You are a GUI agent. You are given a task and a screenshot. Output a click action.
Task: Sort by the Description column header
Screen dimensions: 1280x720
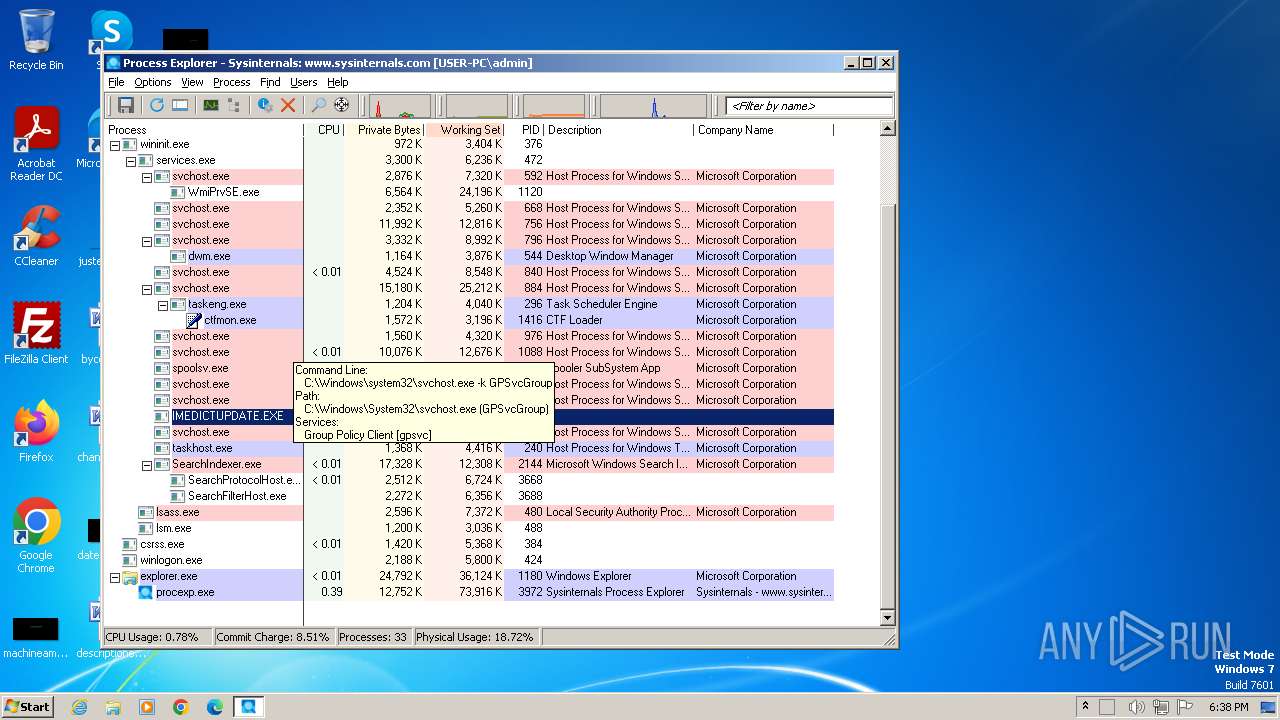pos(619,130)
